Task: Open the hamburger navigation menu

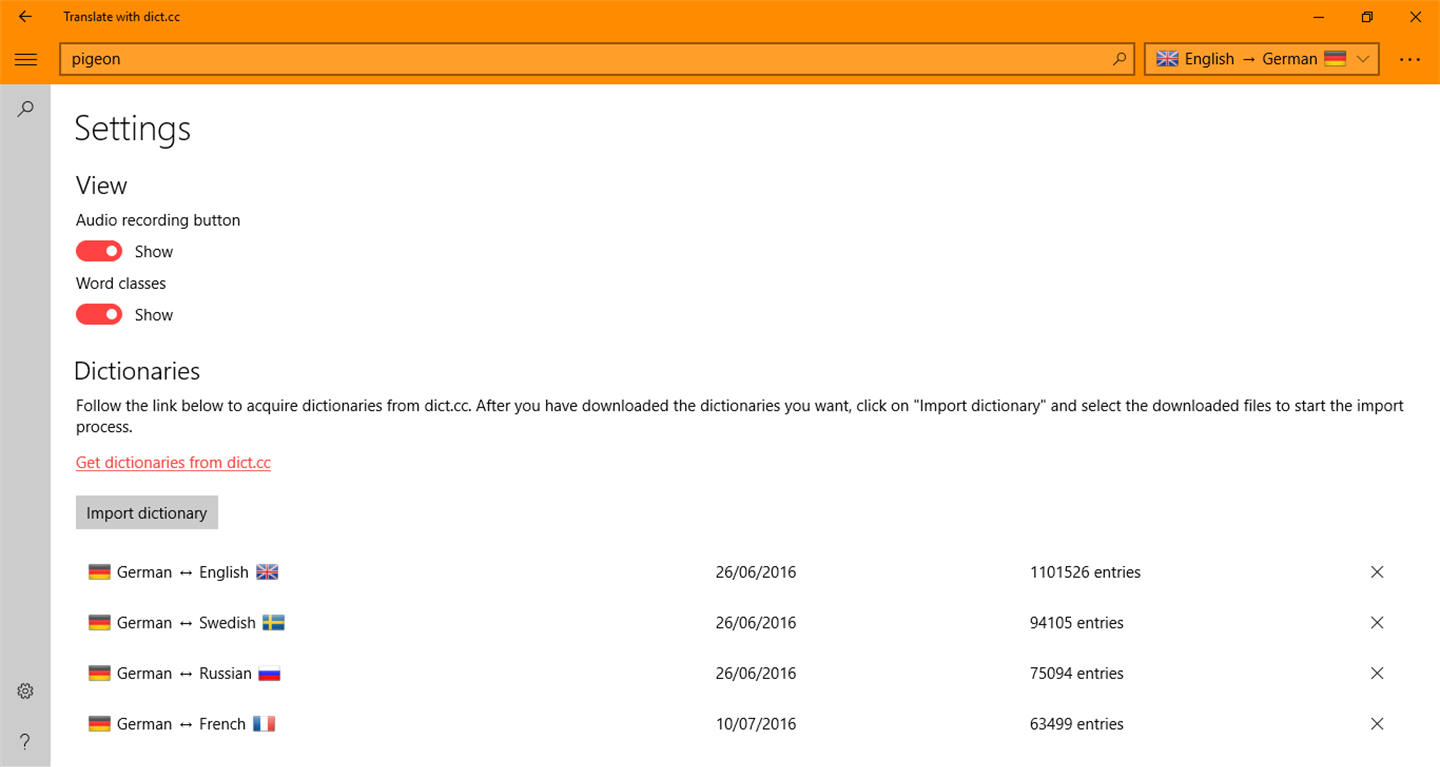Action: tap(26, 59)
